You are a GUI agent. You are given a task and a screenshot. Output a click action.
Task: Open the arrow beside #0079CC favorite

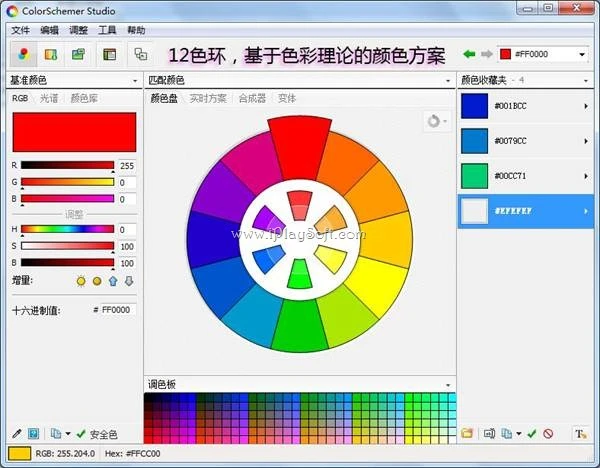click(586, 141)
